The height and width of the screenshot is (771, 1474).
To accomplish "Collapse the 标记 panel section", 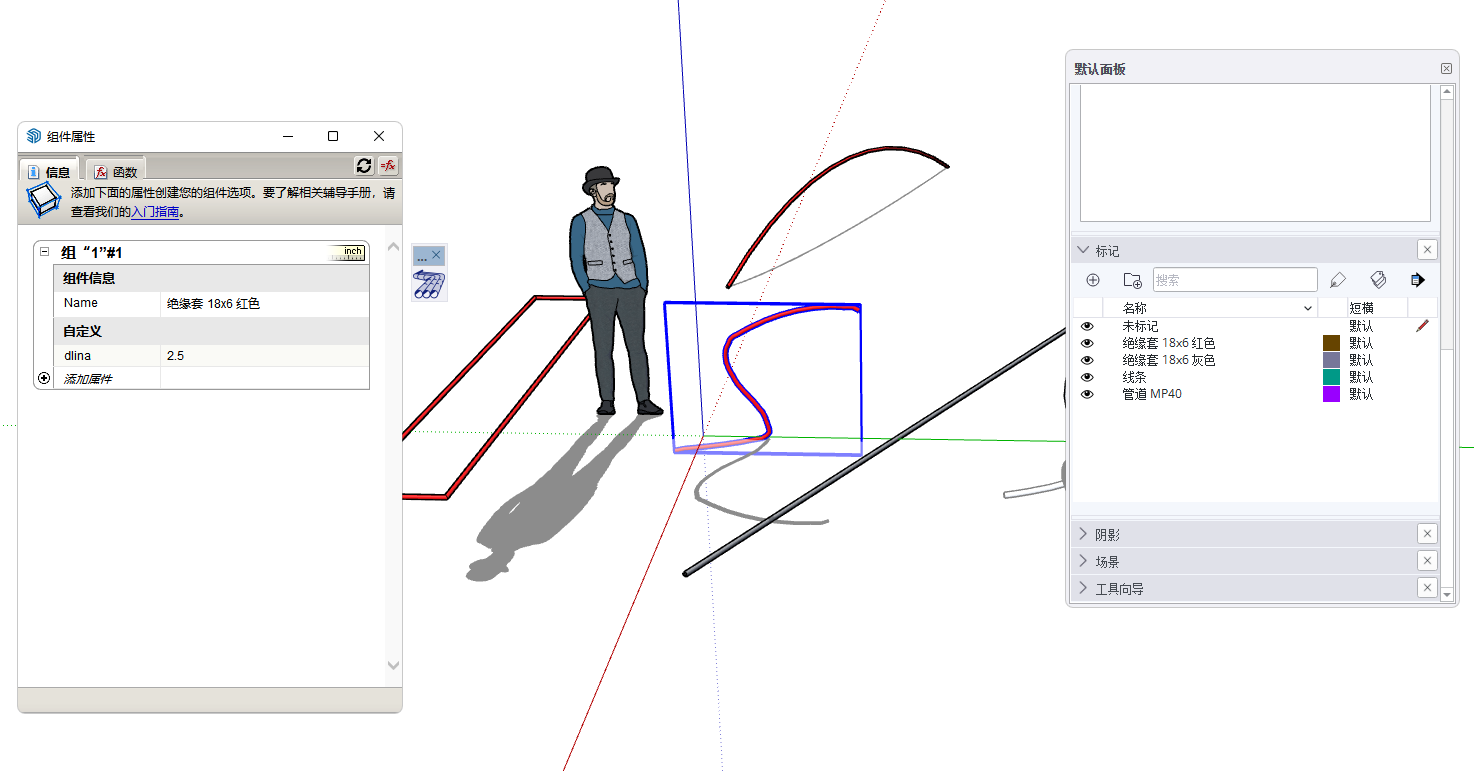I will (1083, 250).
